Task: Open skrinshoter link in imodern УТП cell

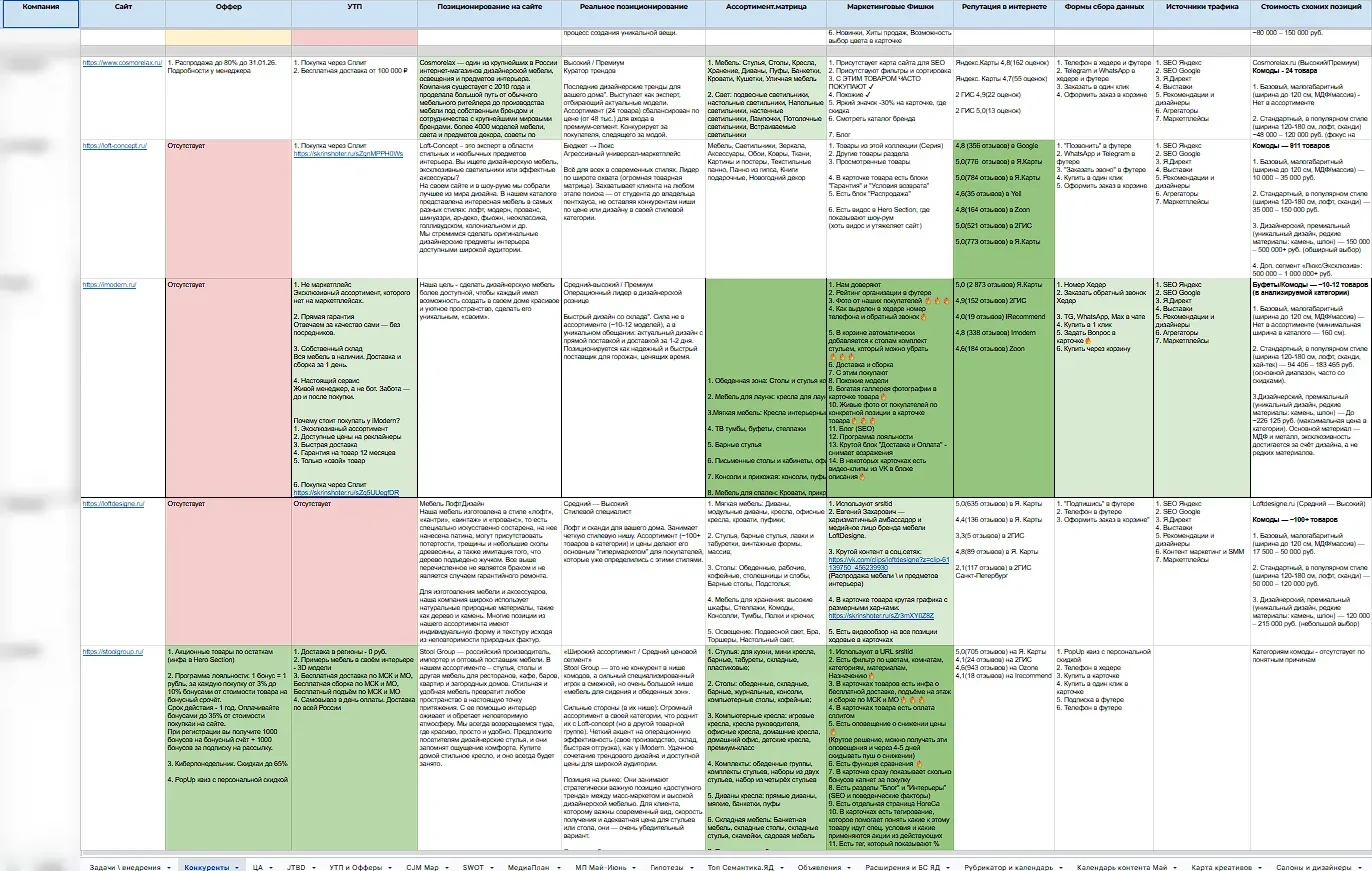Action: click(346, 492)
